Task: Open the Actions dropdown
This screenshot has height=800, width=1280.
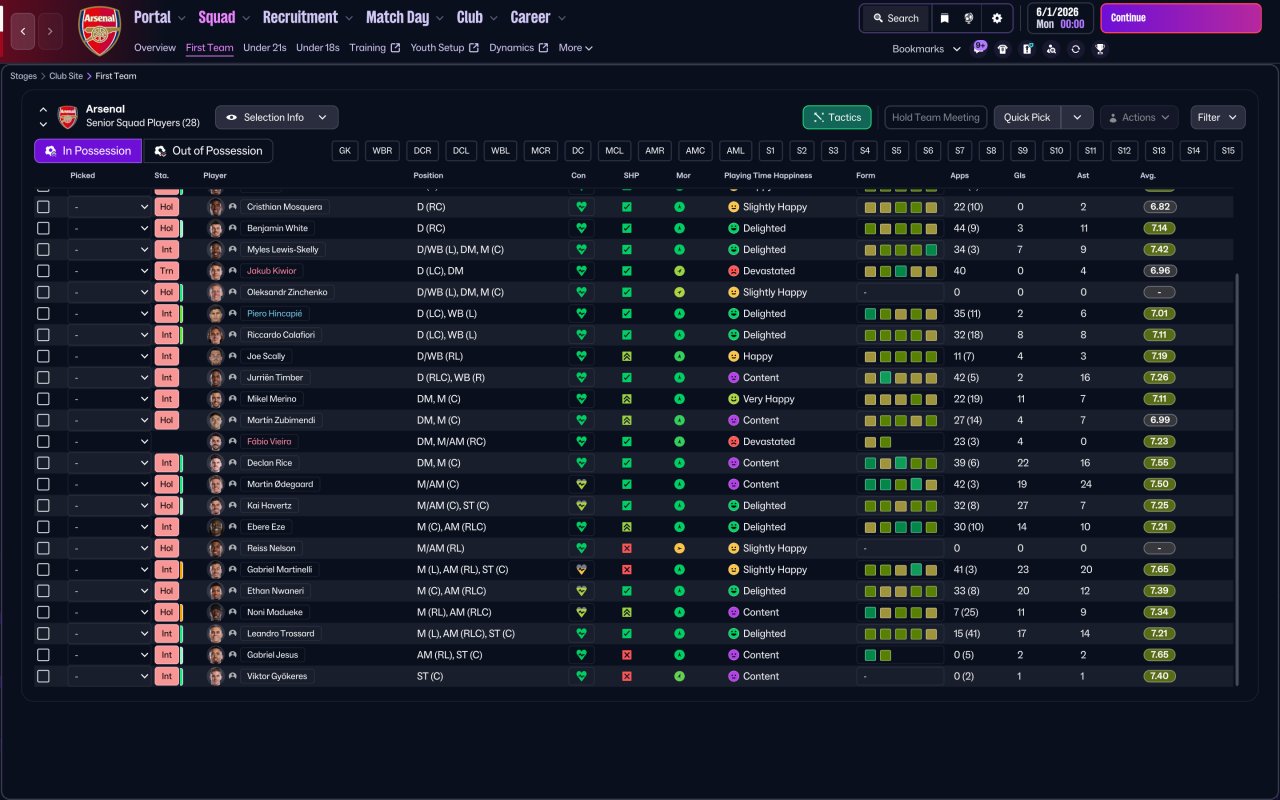Action: [1140, 117]
